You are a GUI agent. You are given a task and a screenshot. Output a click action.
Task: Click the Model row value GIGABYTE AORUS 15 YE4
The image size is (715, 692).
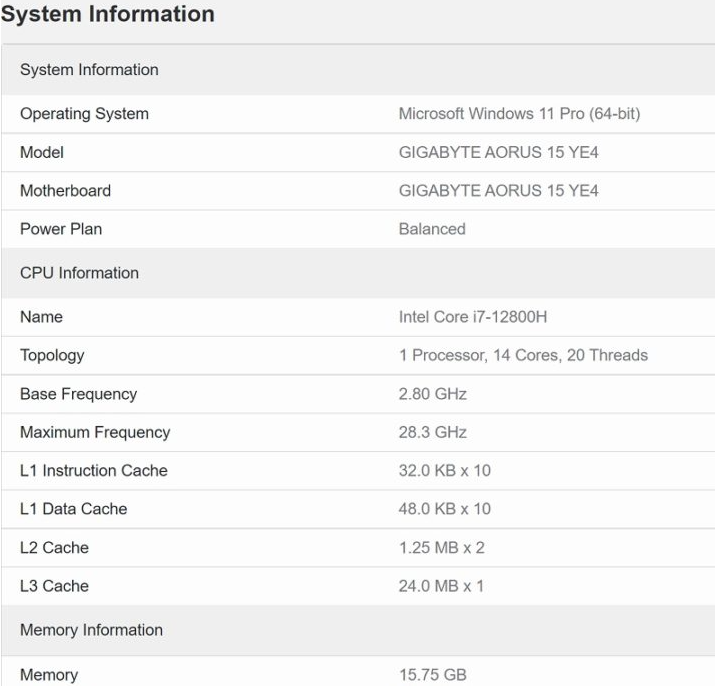tap(498, 152)
